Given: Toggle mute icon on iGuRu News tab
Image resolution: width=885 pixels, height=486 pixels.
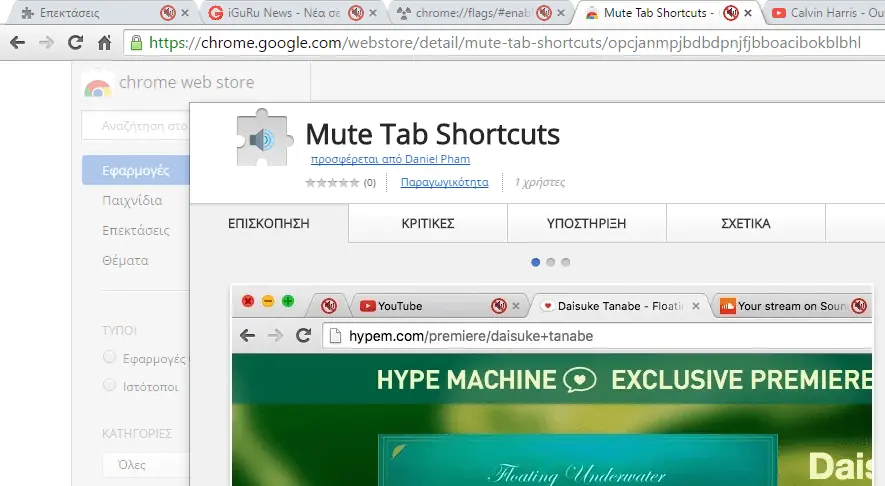Looking at the screenshot, I should [x=356, y=12].
